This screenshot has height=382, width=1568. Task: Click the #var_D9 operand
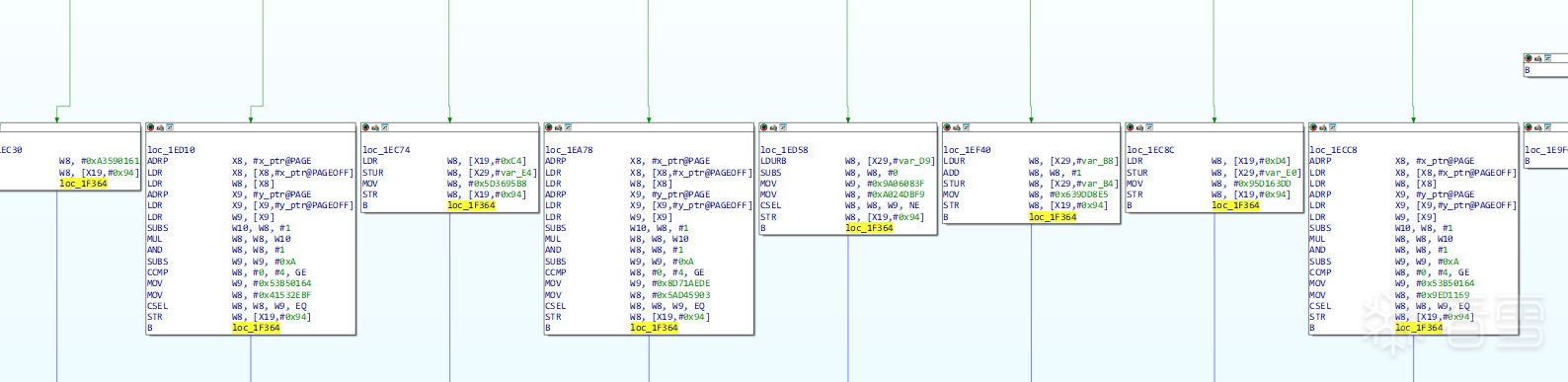point(913,161)
